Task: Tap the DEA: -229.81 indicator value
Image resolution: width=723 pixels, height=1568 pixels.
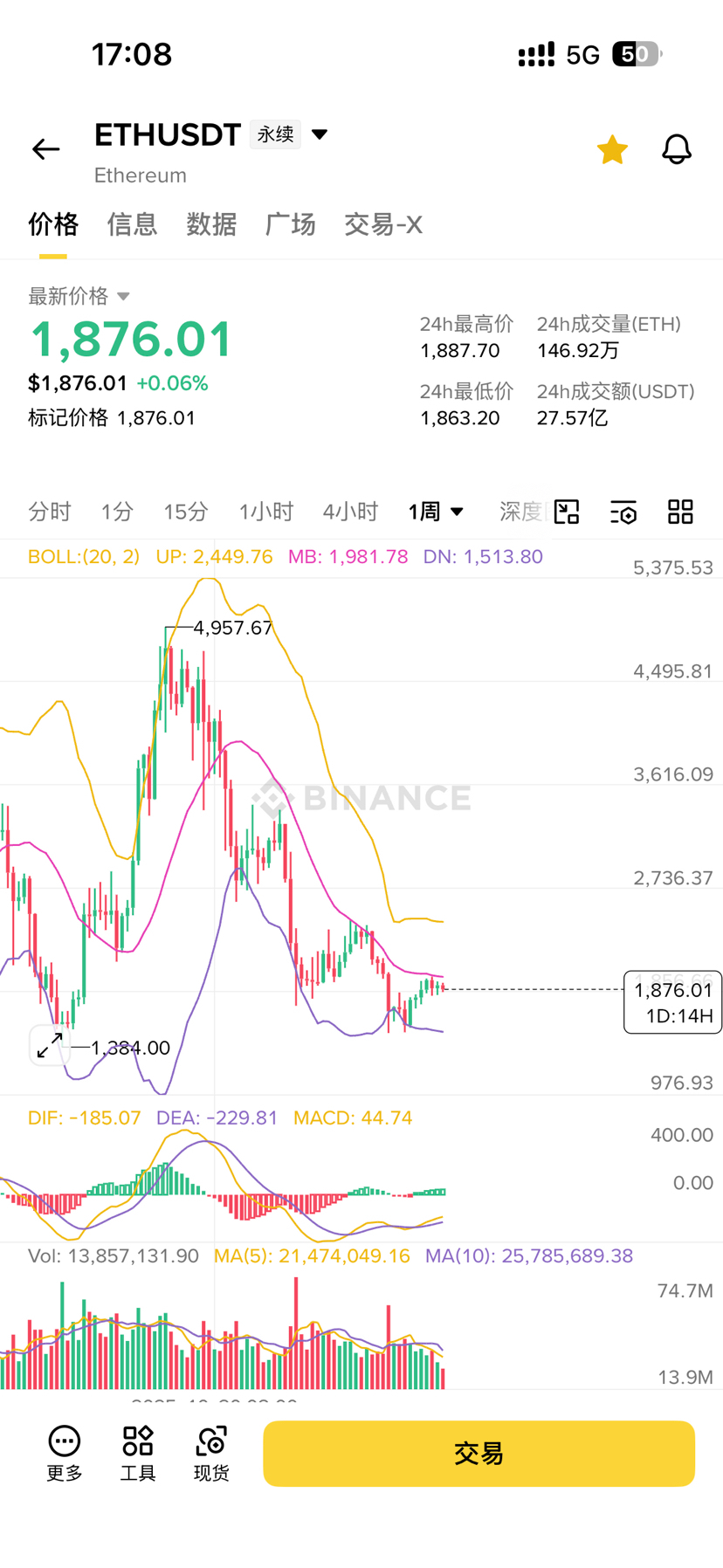Action: point(217,1118)
